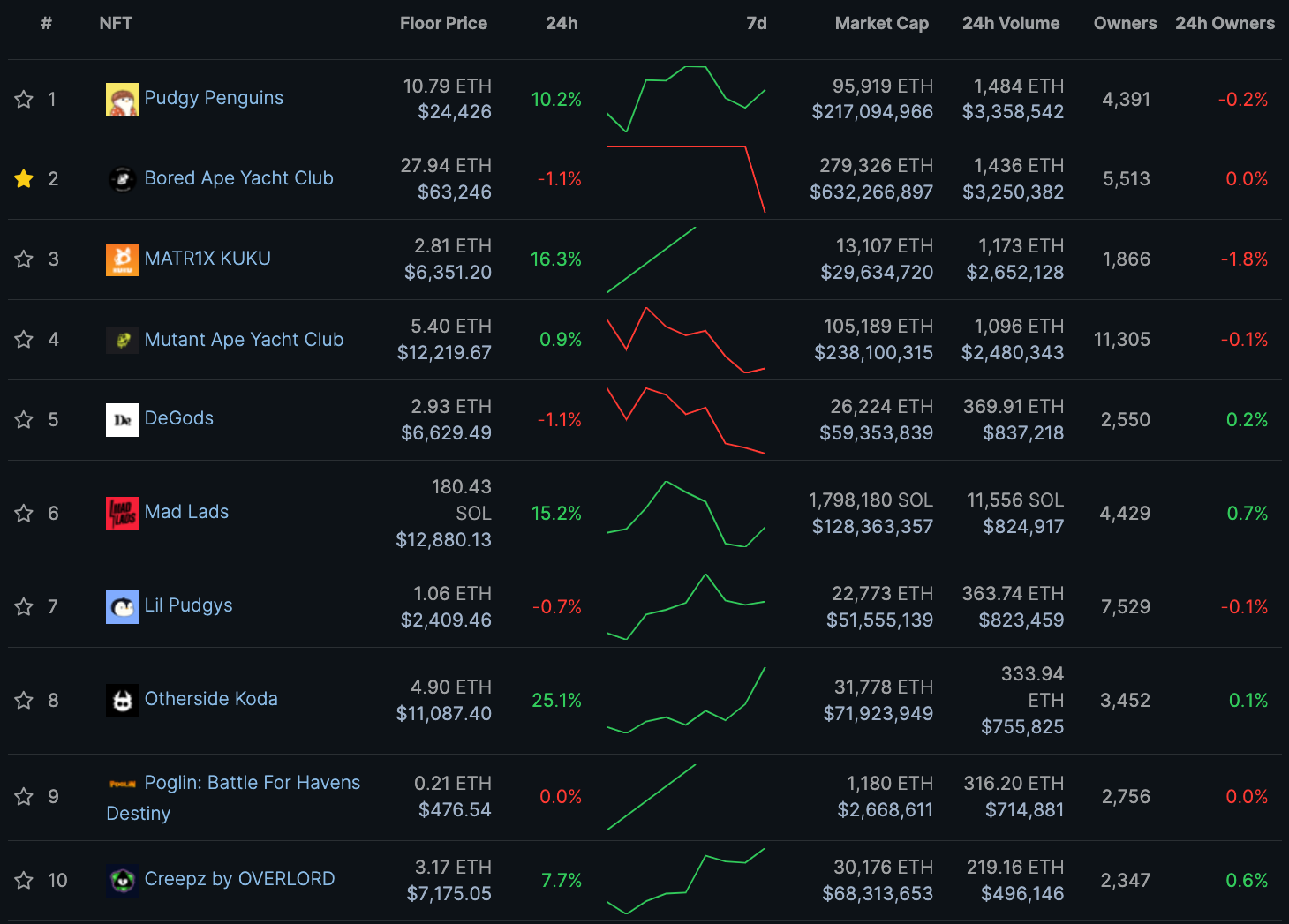Screen dimensions: 1289x924
Task: Click the Bored Ape Yacht Club logo
Action: 123,179
